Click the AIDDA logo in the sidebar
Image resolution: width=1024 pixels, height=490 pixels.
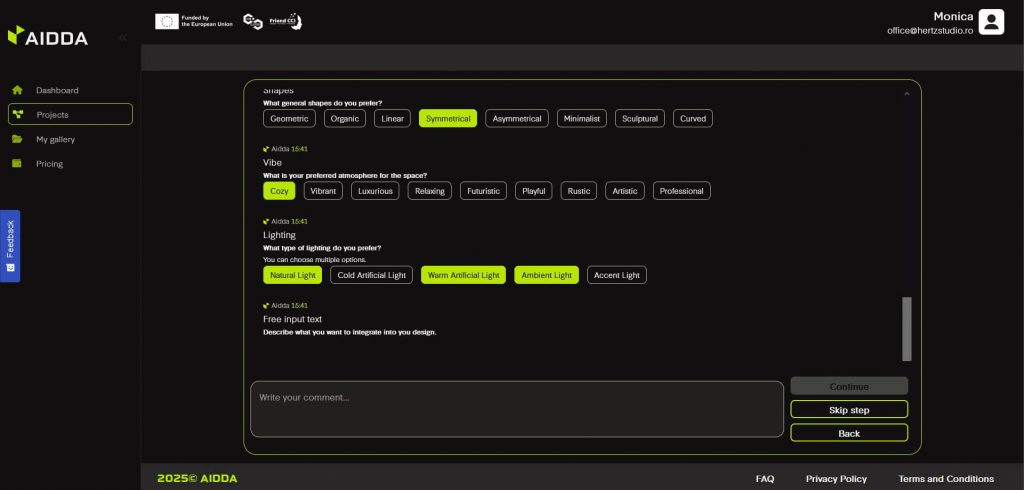[x=48, y=37]
